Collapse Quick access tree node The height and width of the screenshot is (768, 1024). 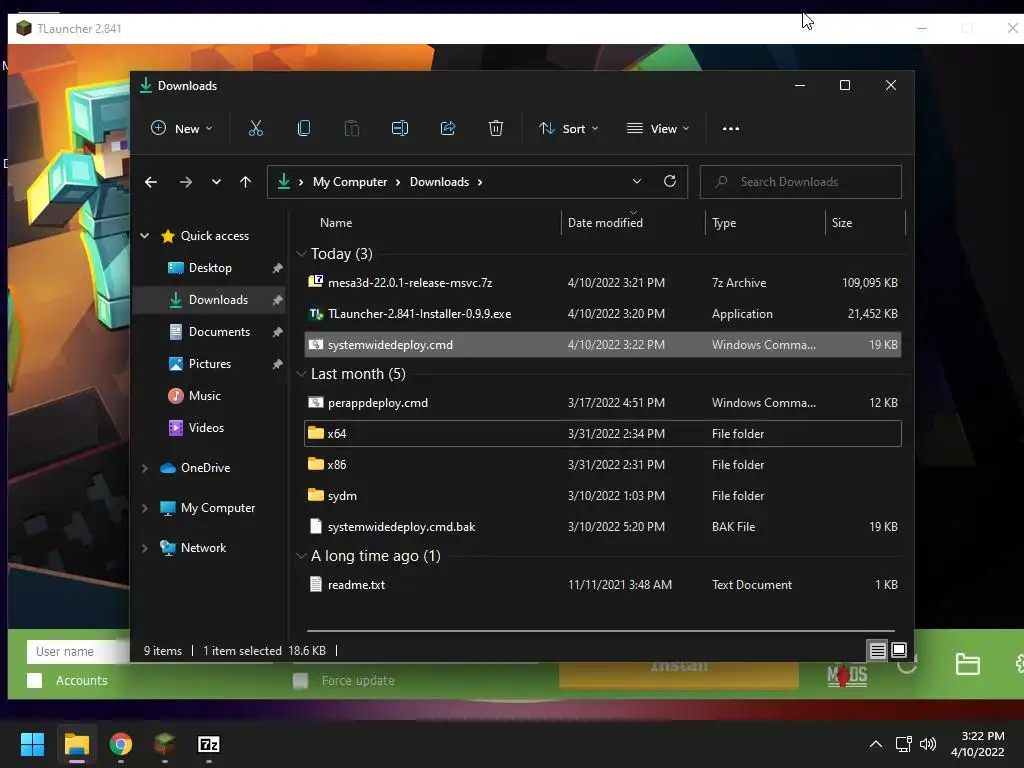pos(145,236)
